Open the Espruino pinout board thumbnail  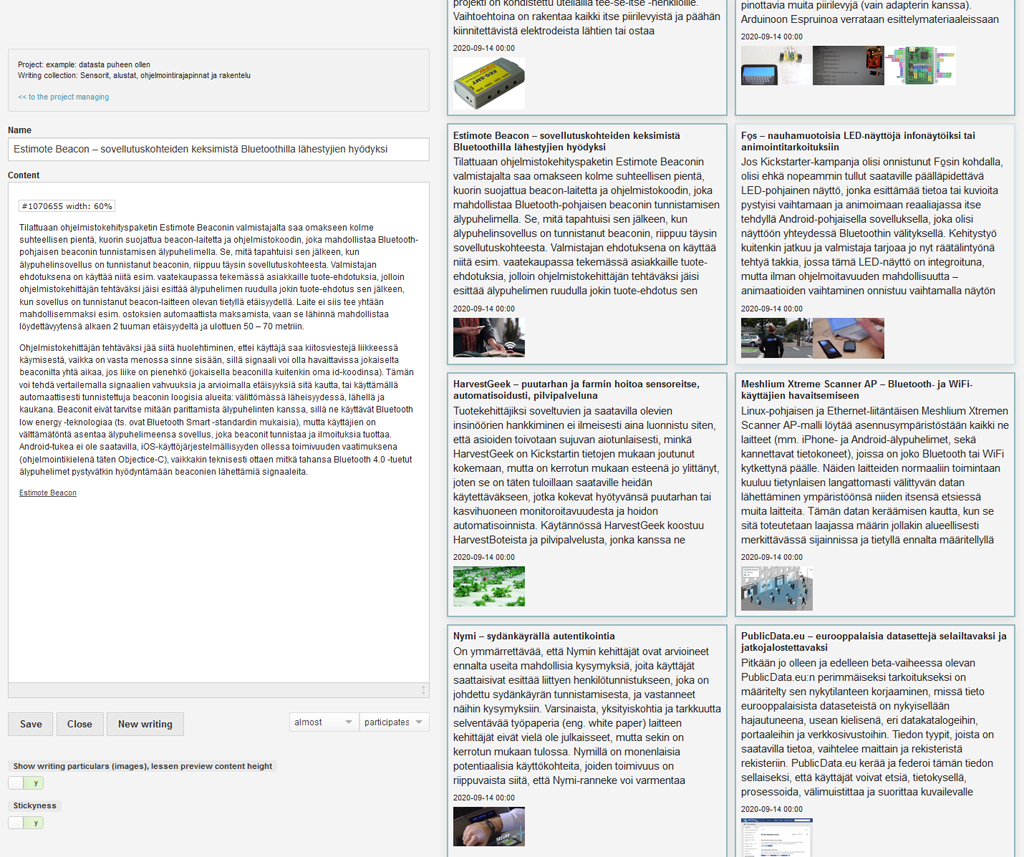920,65
